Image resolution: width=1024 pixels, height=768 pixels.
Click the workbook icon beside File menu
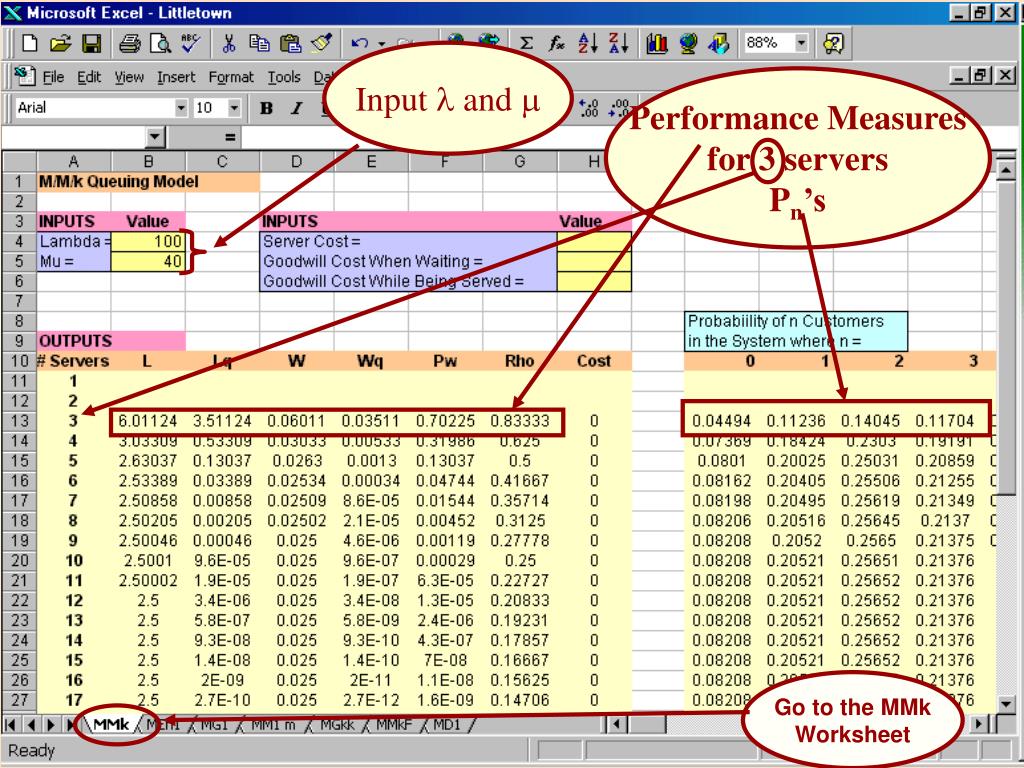pos(25,76)
